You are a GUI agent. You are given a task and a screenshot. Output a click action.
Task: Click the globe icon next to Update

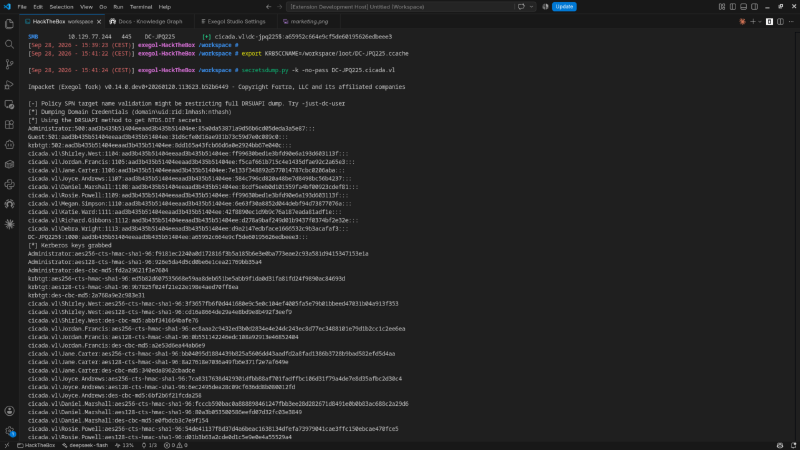(545, 7)
